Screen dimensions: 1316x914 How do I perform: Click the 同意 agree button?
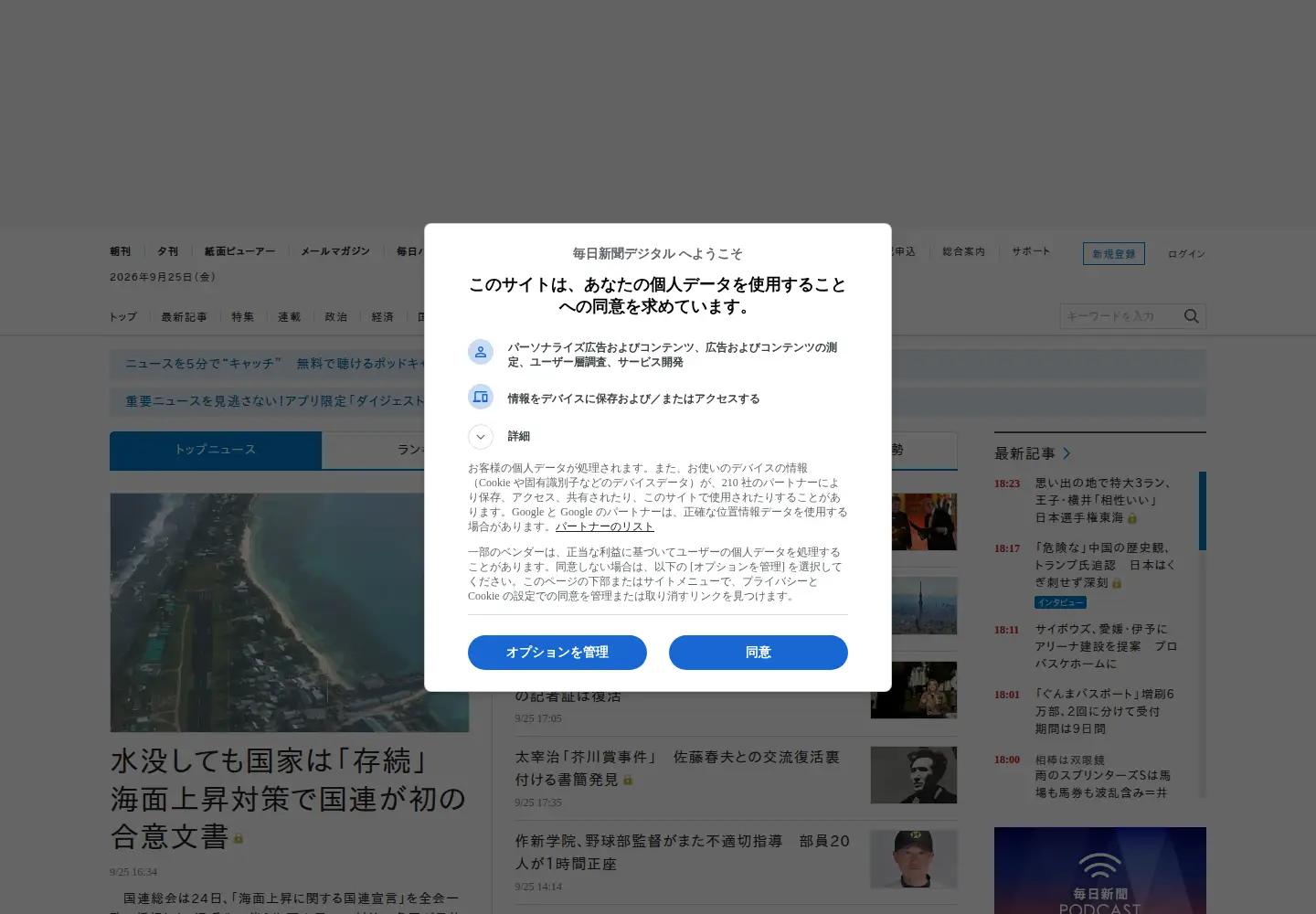[758, 653]
